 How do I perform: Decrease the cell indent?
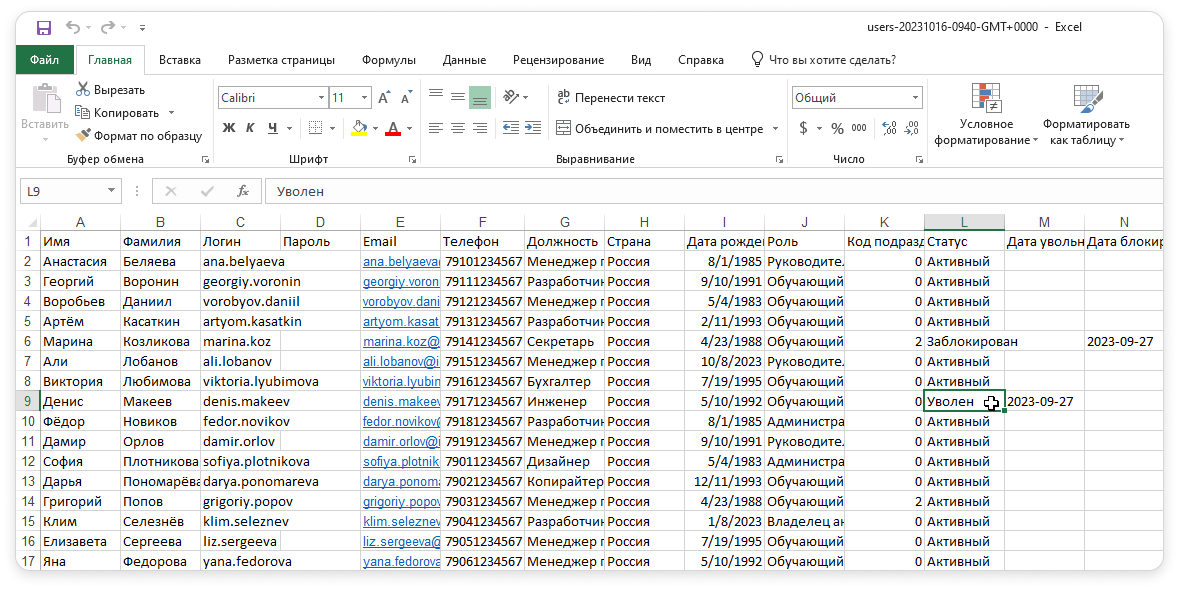tap(511, 129)
